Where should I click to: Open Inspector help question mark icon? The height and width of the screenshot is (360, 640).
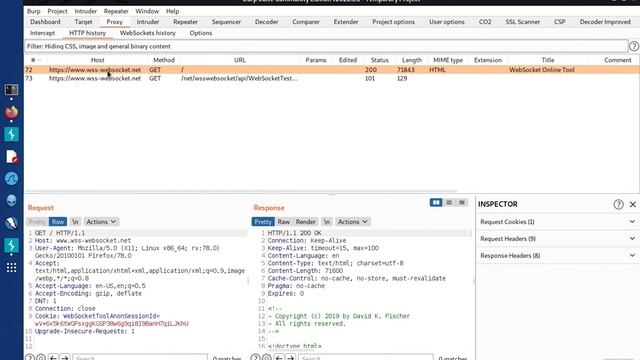(618, 204)
